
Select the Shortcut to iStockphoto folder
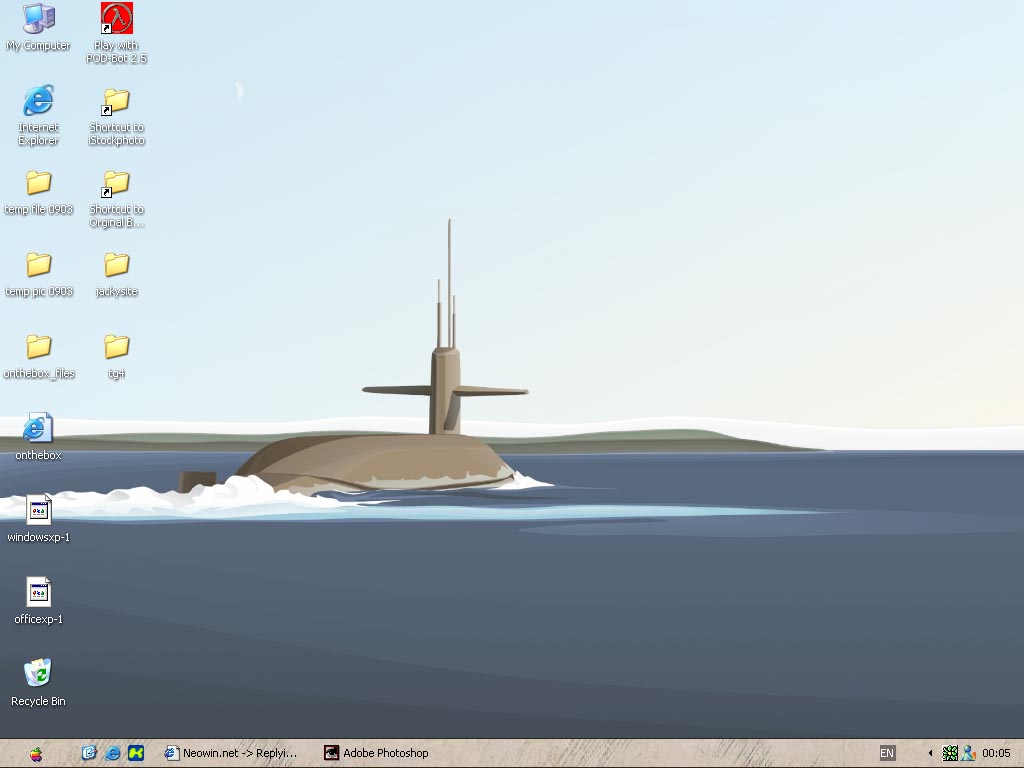coord(117,101)
